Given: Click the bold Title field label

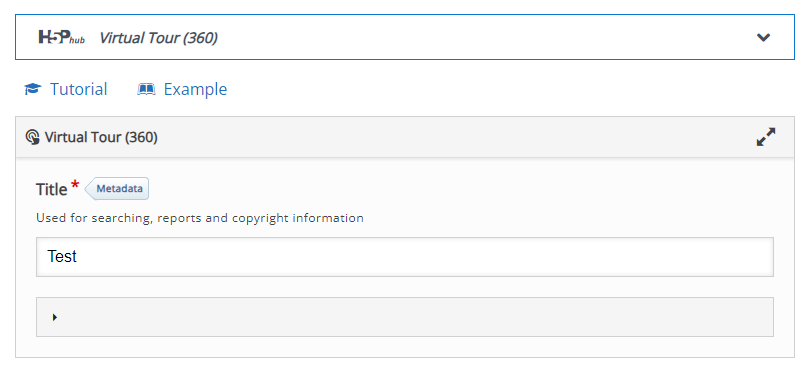Looking at the screenshot, I should (x=51, y=190).
